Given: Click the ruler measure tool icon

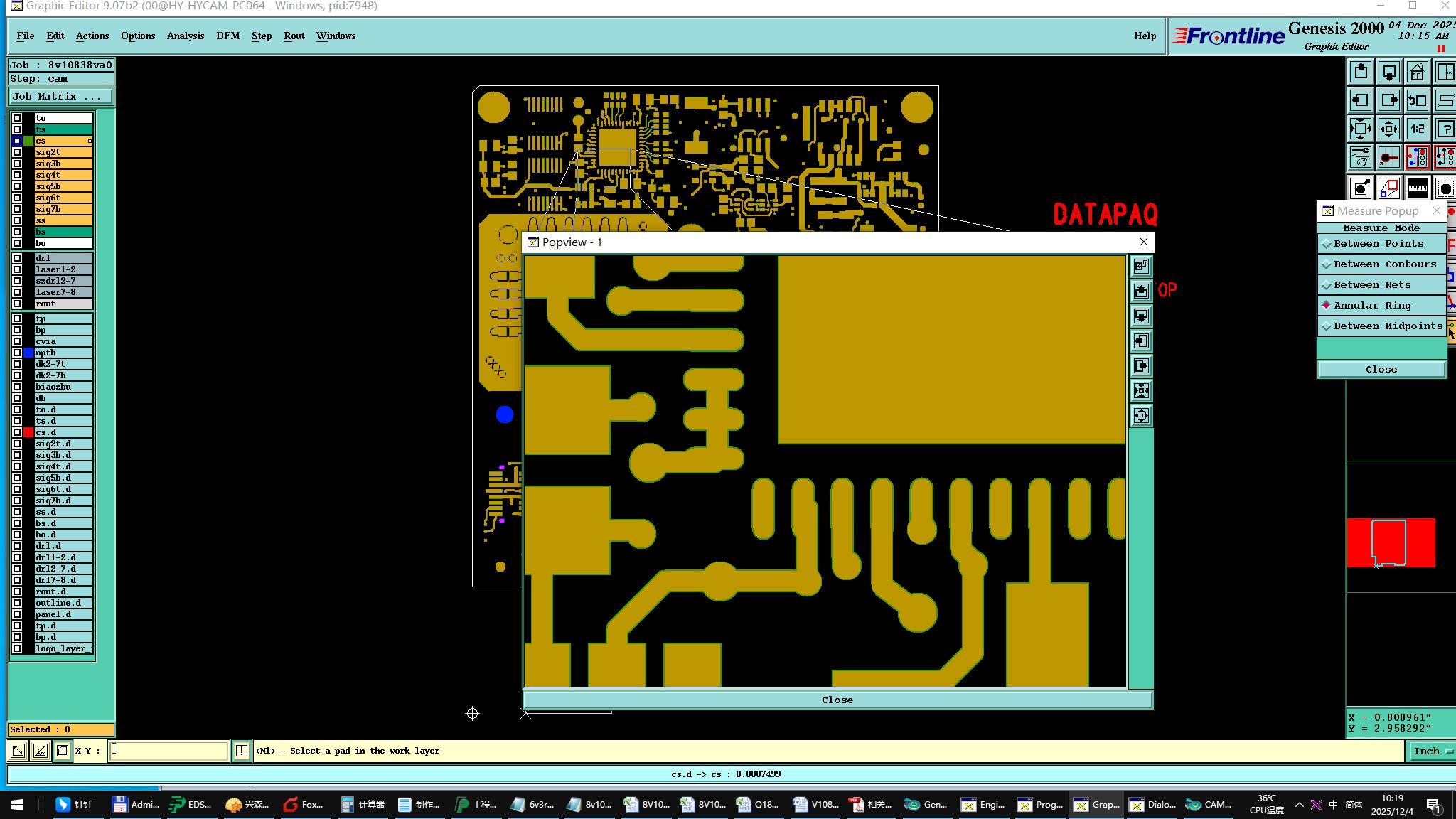Looking at the screenshot, I should (1417, 188).
